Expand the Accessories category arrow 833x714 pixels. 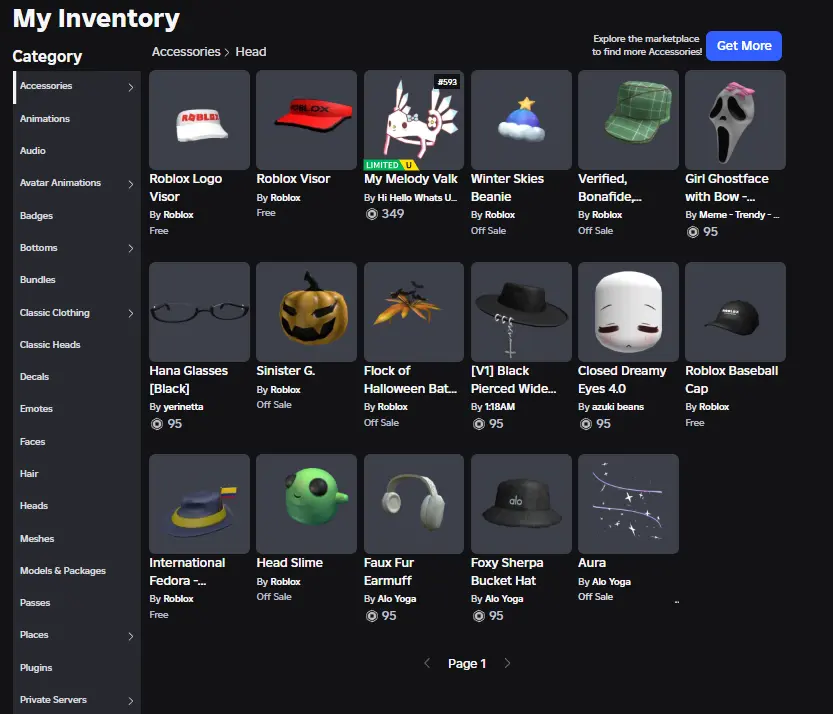131,87
